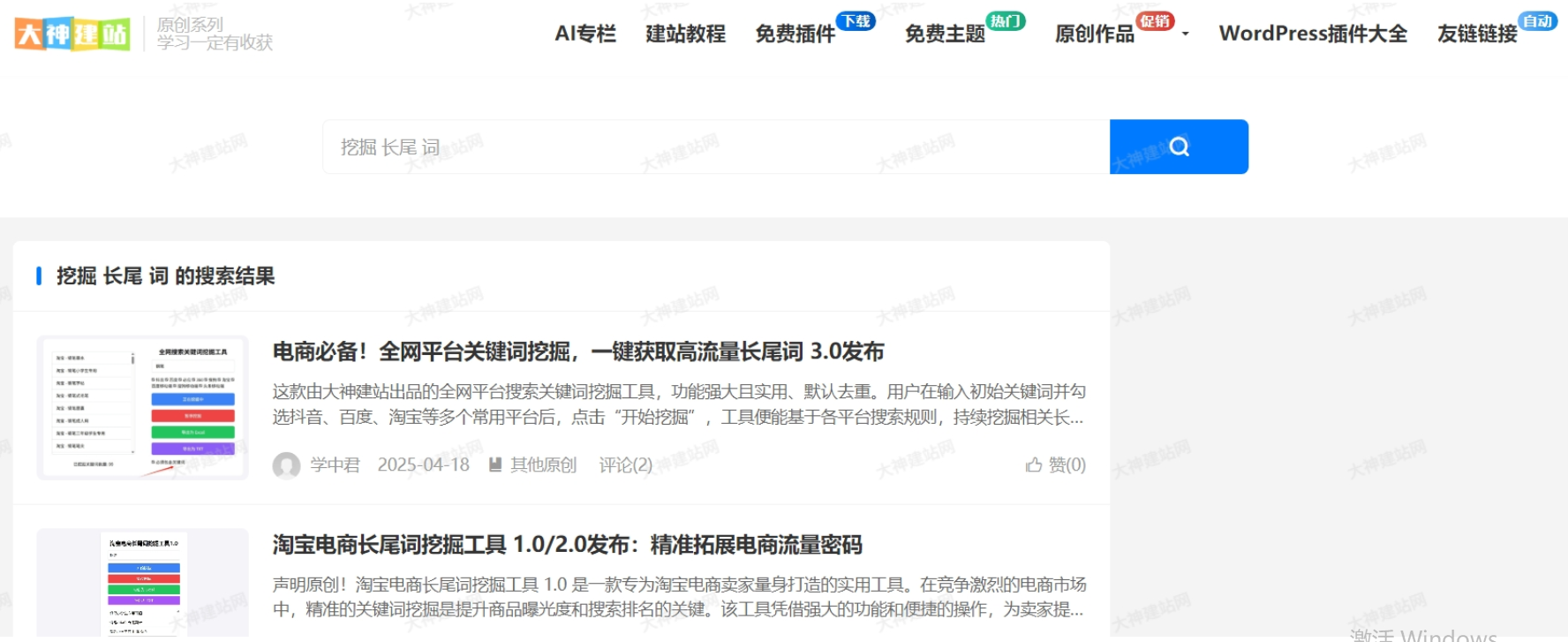Image resolution: width=1568 pixels, height=642 pixels.
Task: Open the 免费插件 menu item
Action: [x=795, y=34]
